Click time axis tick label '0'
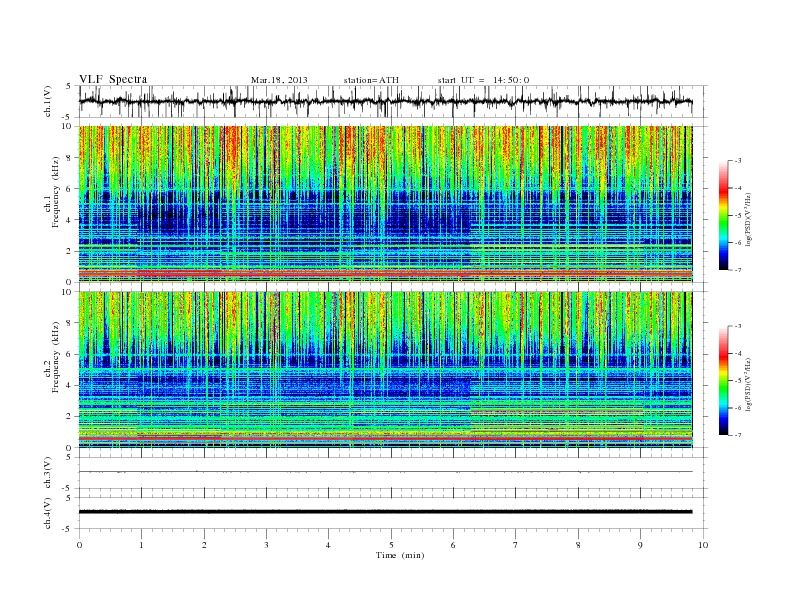 [x=79, y=545]
